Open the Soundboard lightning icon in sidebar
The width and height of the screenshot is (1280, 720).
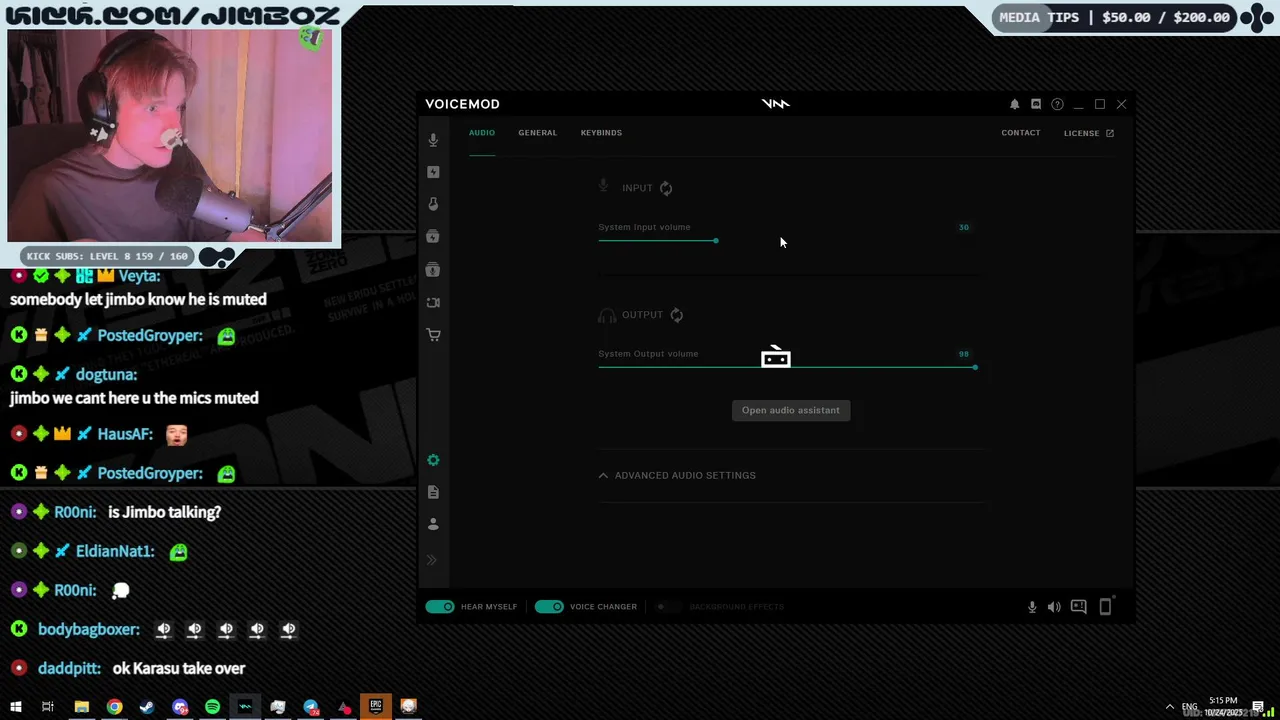[x=433, y=172]
